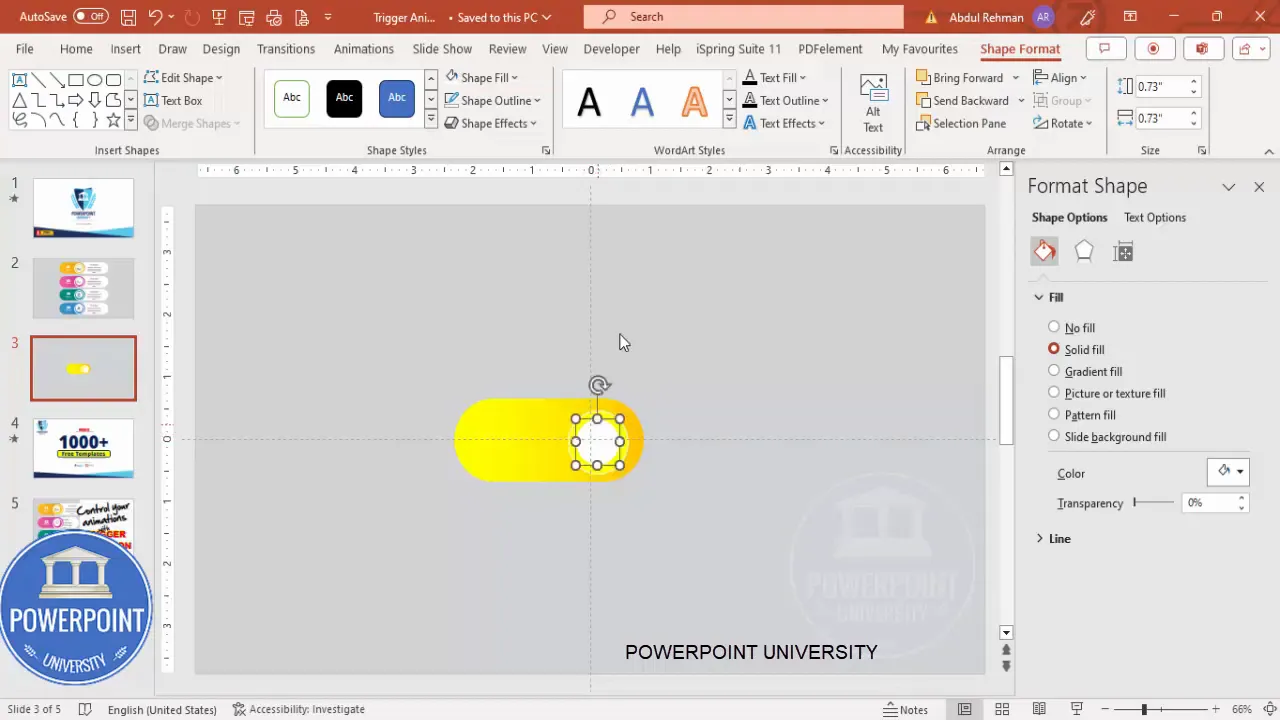Image resolution: width=1280 pixels, height=720 pixels.
Task: Start slideshow from beginning icon in title bar
Action: click(218, 17)
